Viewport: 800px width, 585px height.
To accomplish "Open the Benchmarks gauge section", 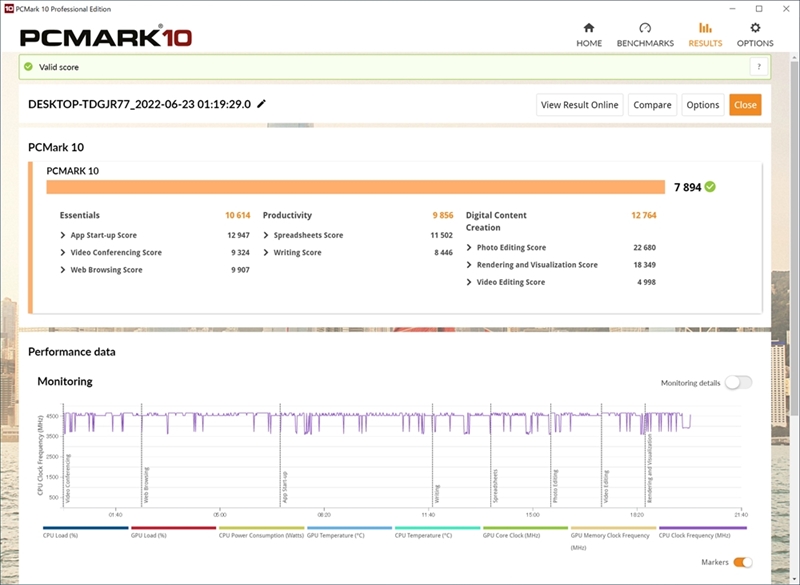I will [x=645, y=35].
